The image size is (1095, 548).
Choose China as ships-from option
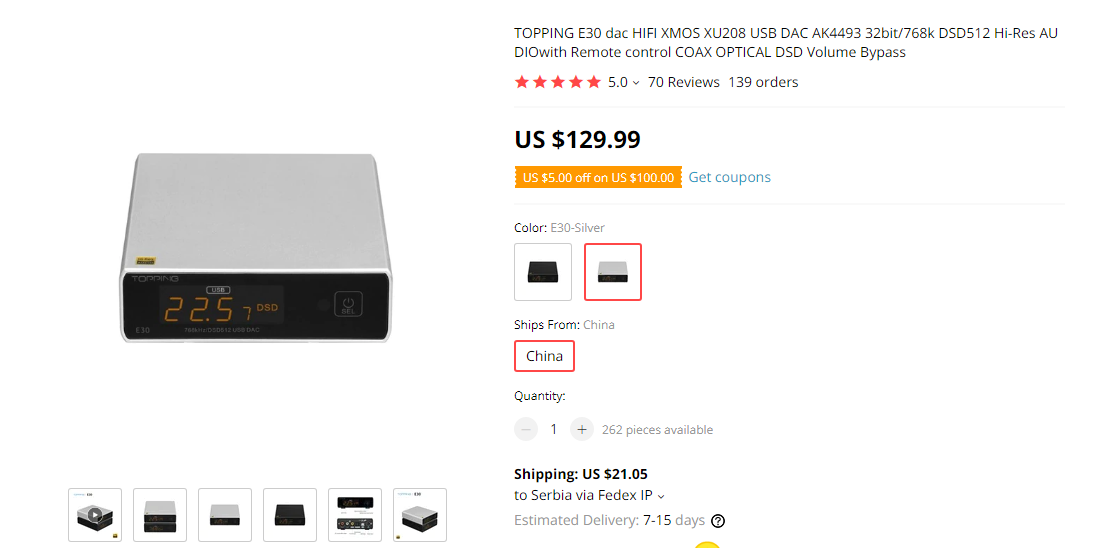544,356
